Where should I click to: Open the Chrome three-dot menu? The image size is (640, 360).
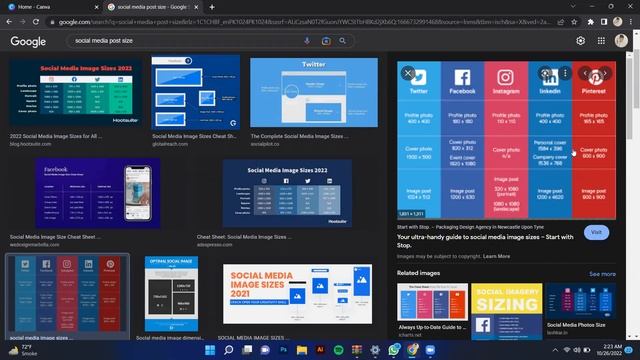point(631,22)
